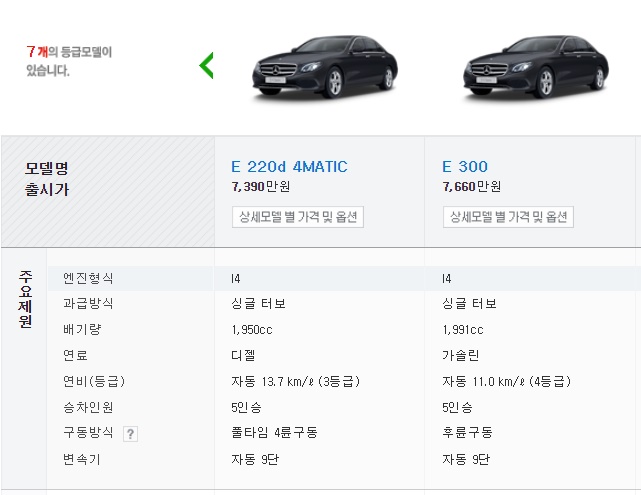Open the E 300 model link
Viewport: 641px width, 495px height.
pos(465,166)
